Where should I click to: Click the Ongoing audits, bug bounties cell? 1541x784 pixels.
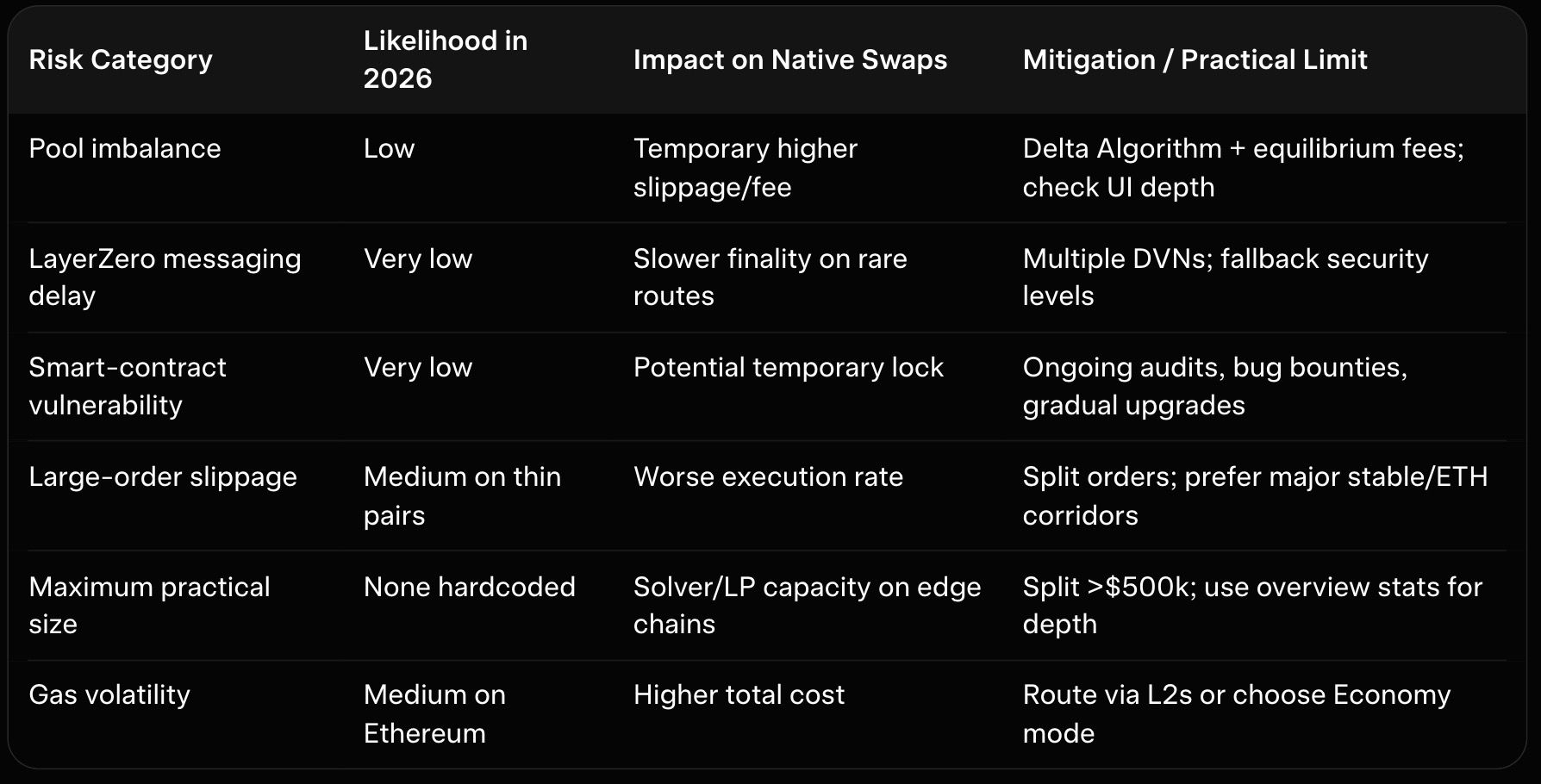pyautogui.click(x=1214, y=386)
